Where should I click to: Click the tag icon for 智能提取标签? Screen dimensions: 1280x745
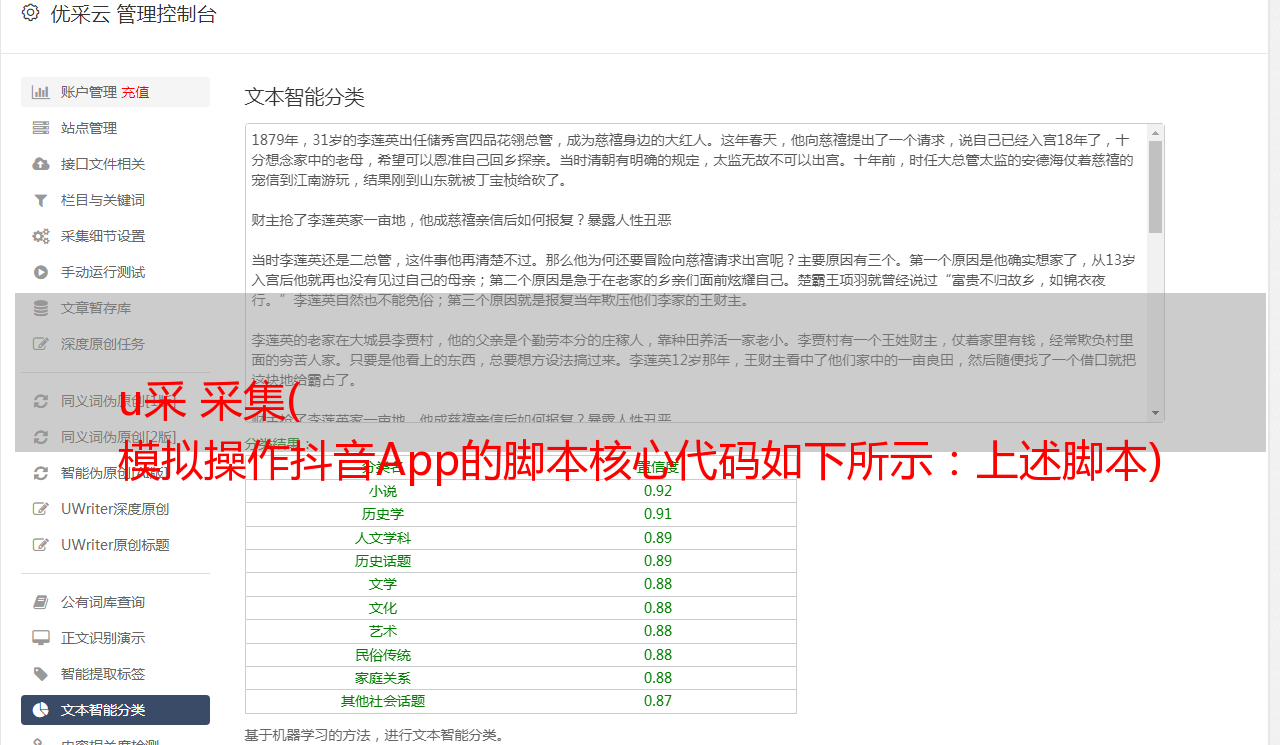tap(41, 674)
